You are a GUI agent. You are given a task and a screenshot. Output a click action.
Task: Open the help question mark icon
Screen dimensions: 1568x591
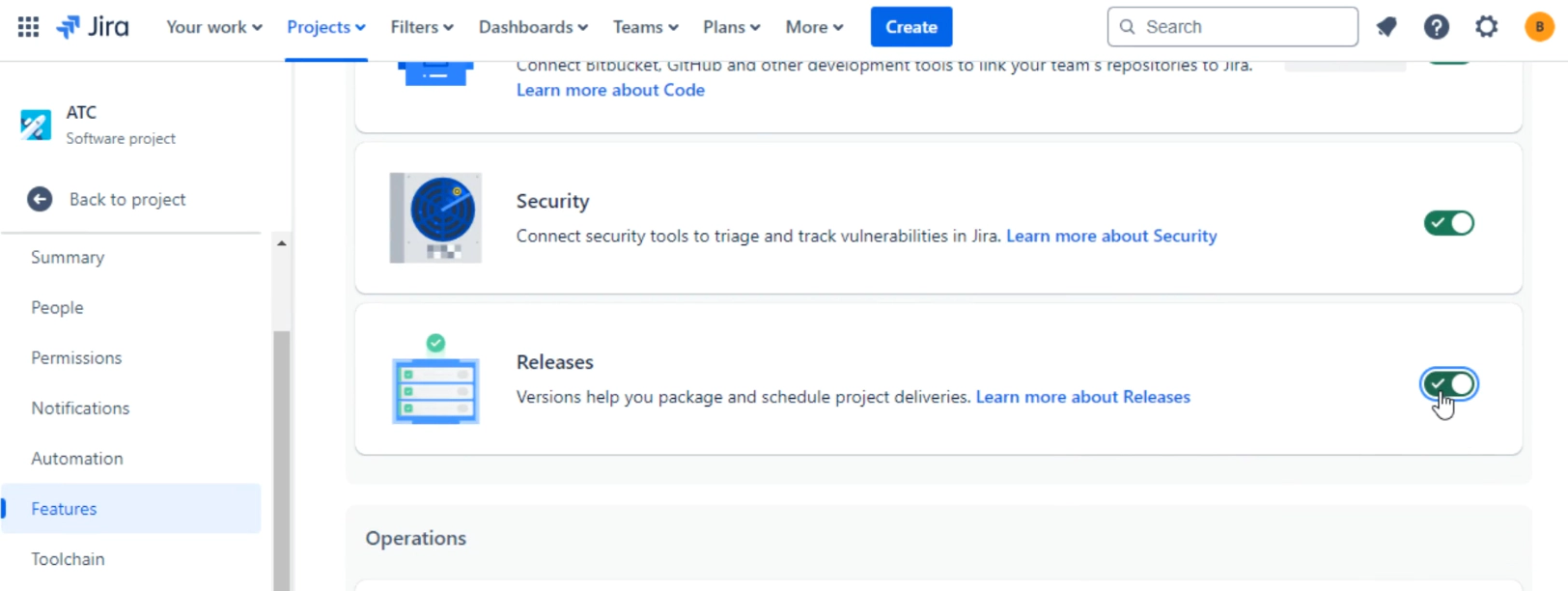point(1437,27)
